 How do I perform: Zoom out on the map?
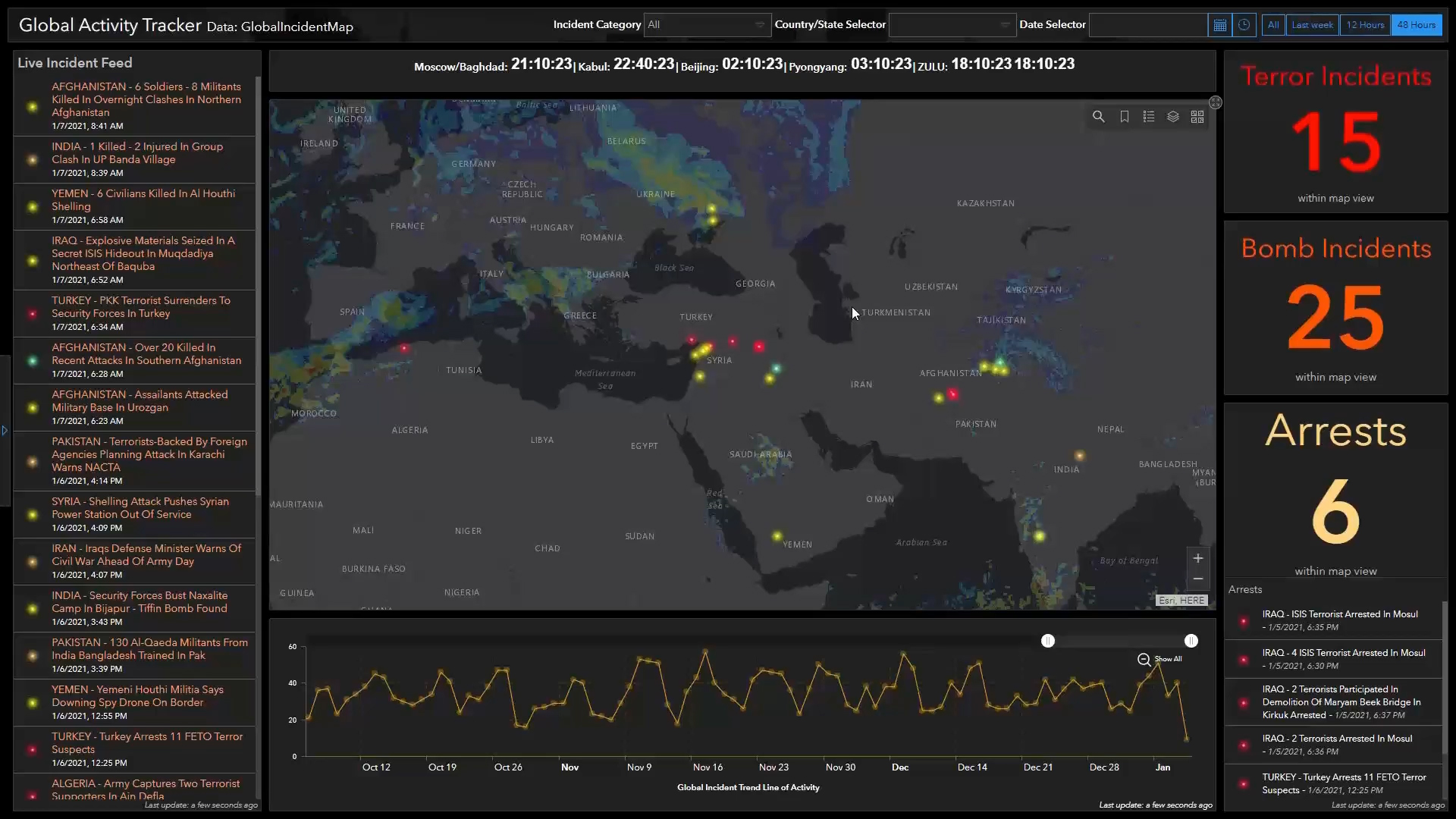point(1197,579)
